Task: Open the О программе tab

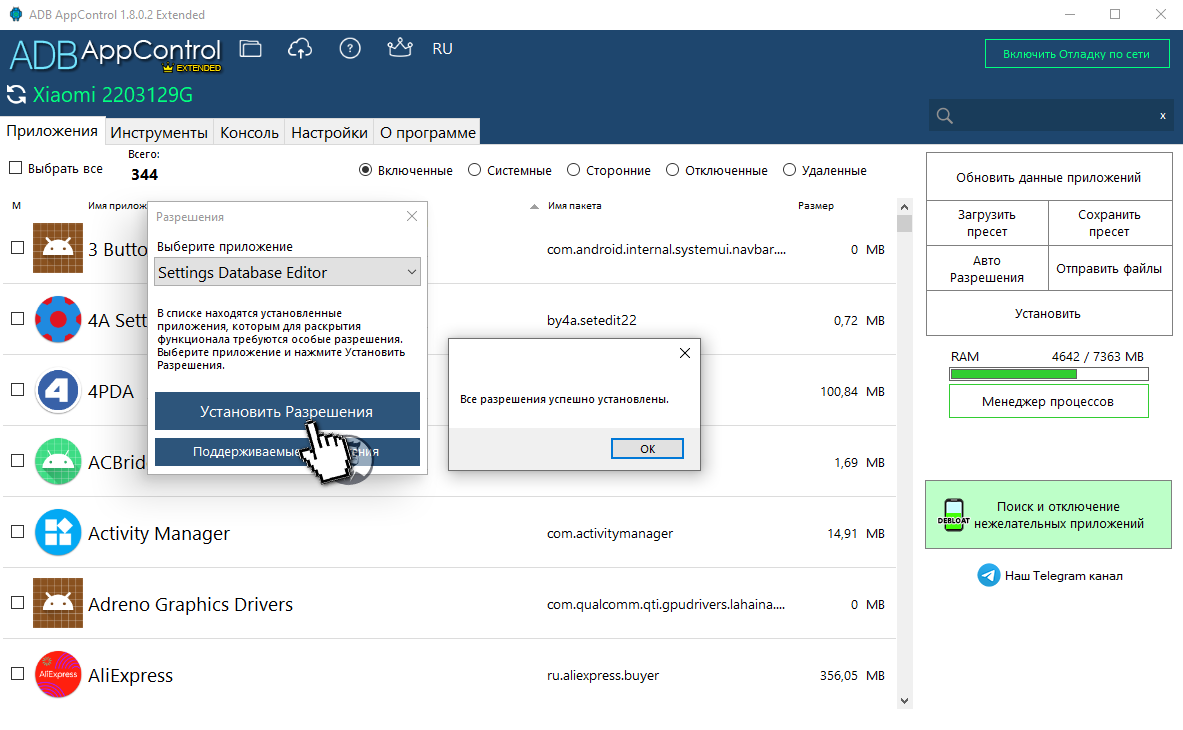Action: pyautogui.click(x=428, y=133)
